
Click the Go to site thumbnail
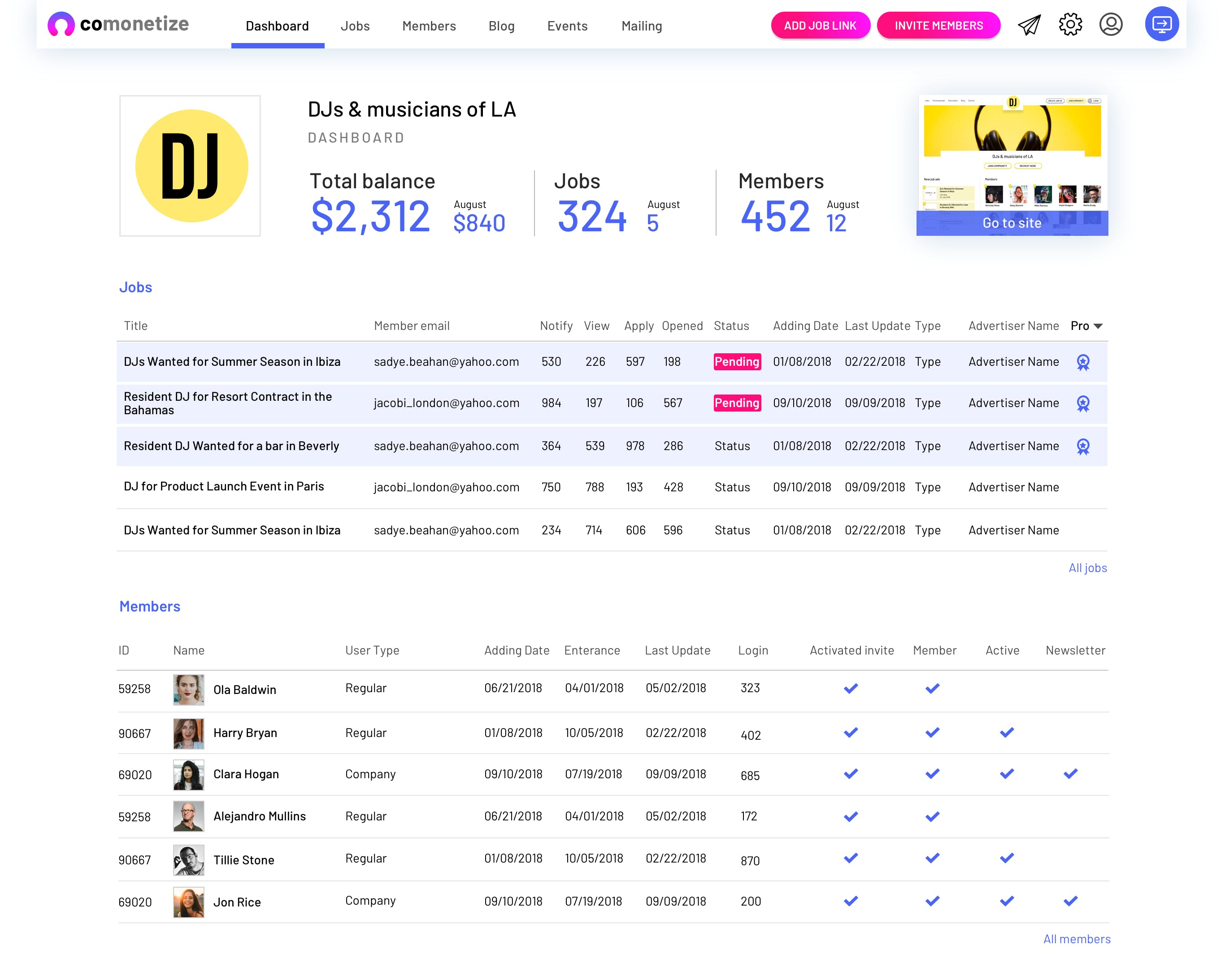click(1012, 223)
